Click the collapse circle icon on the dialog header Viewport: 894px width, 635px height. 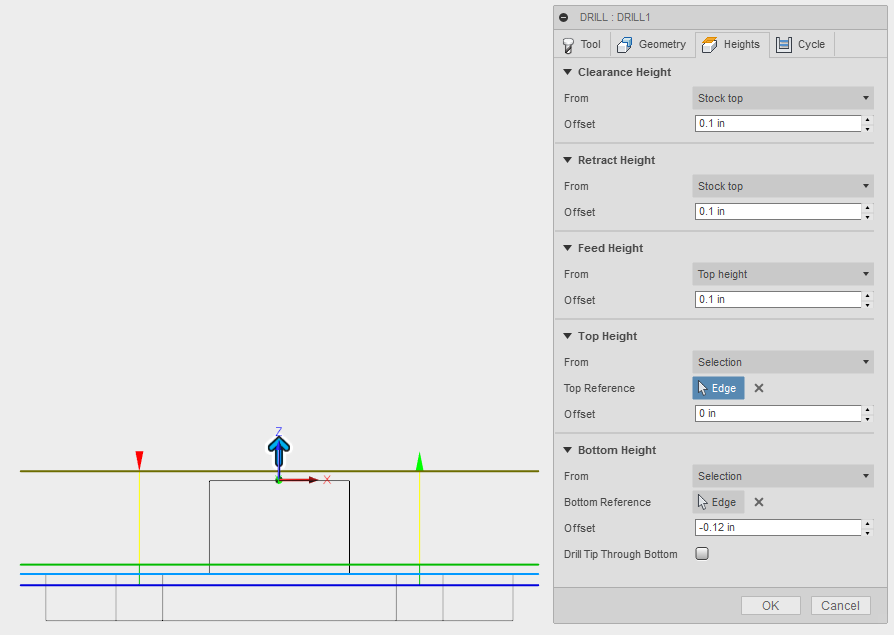pos(562,17)
